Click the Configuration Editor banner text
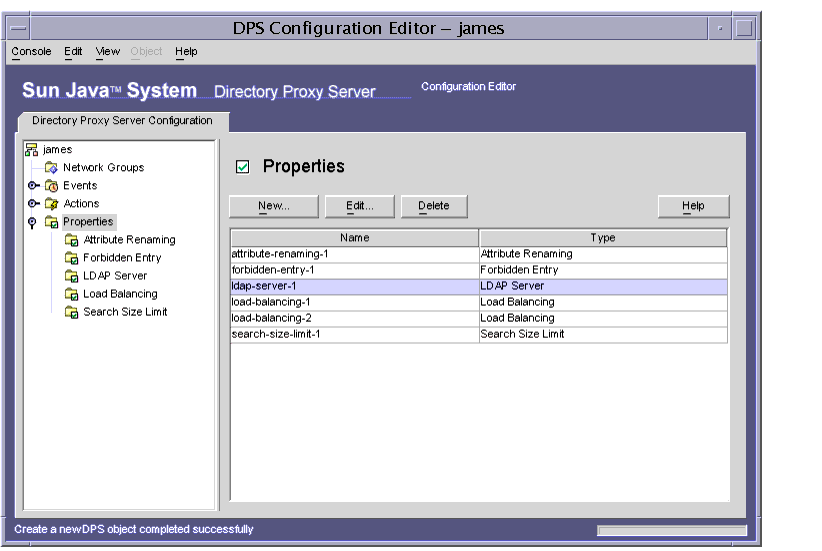 (469, 87)
